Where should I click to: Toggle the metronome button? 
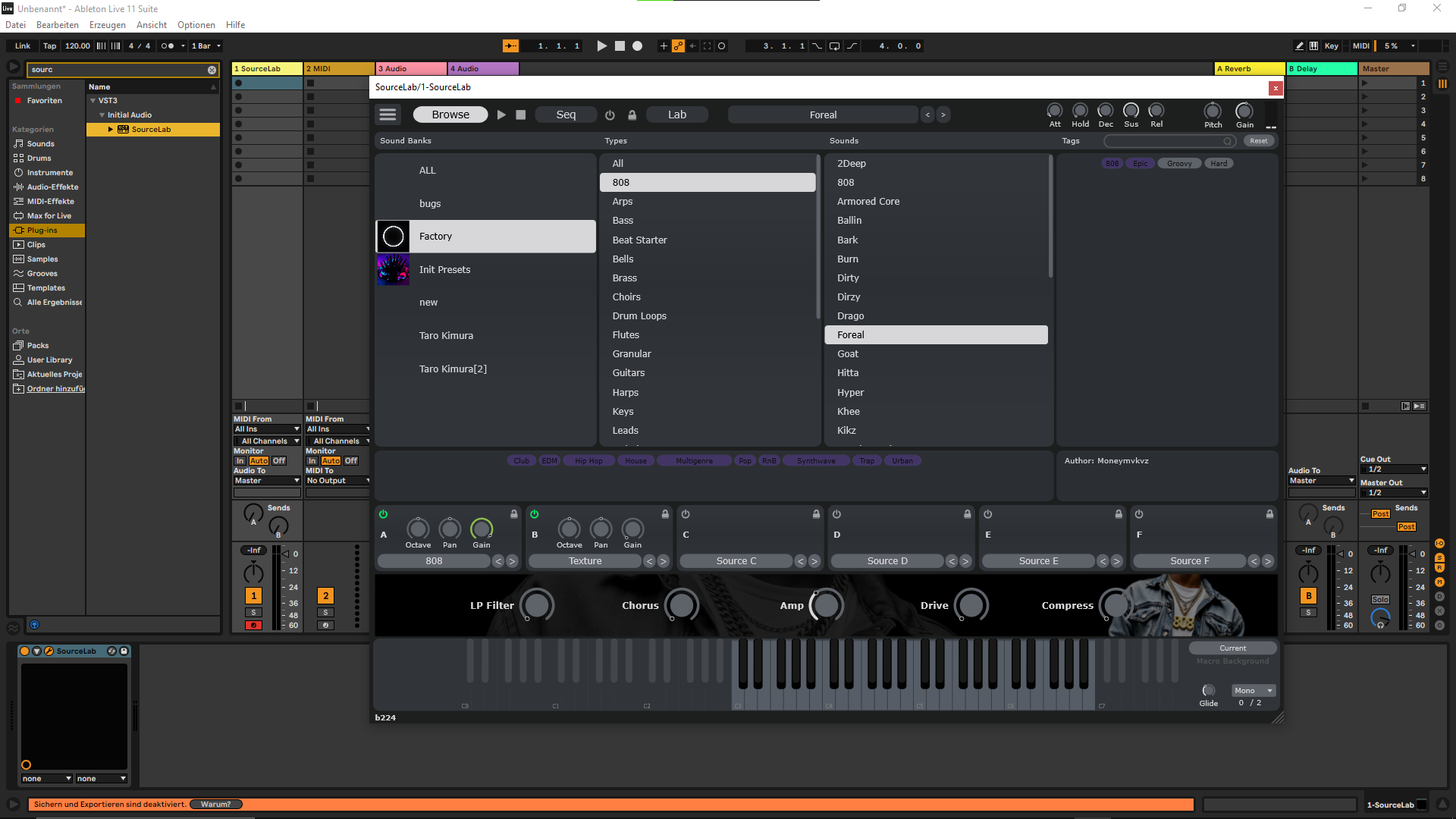[168, 46]
